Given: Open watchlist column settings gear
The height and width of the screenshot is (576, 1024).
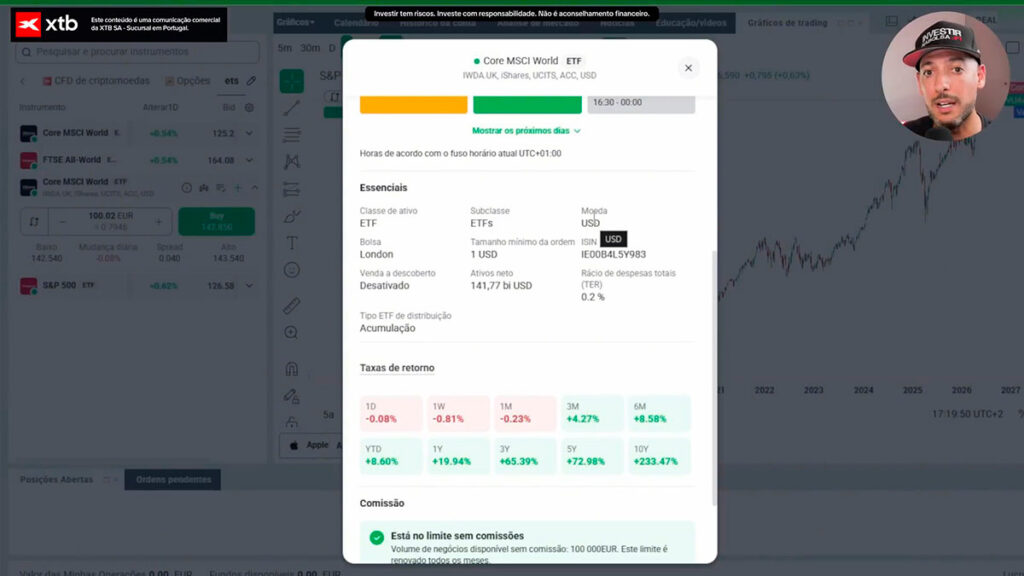Looking at the screenshot, I should coord(249,108).
